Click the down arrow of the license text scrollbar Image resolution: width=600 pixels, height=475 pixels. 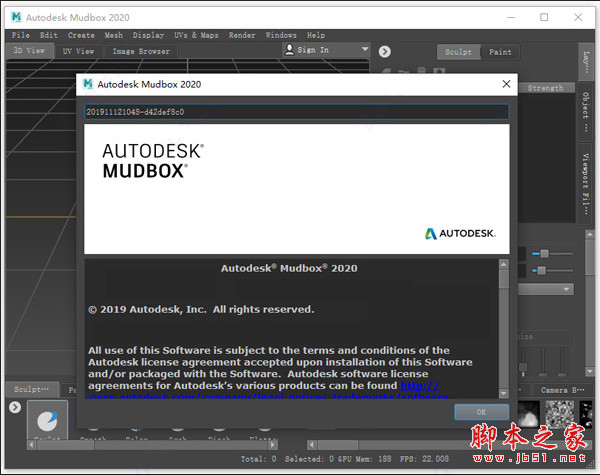504,393
